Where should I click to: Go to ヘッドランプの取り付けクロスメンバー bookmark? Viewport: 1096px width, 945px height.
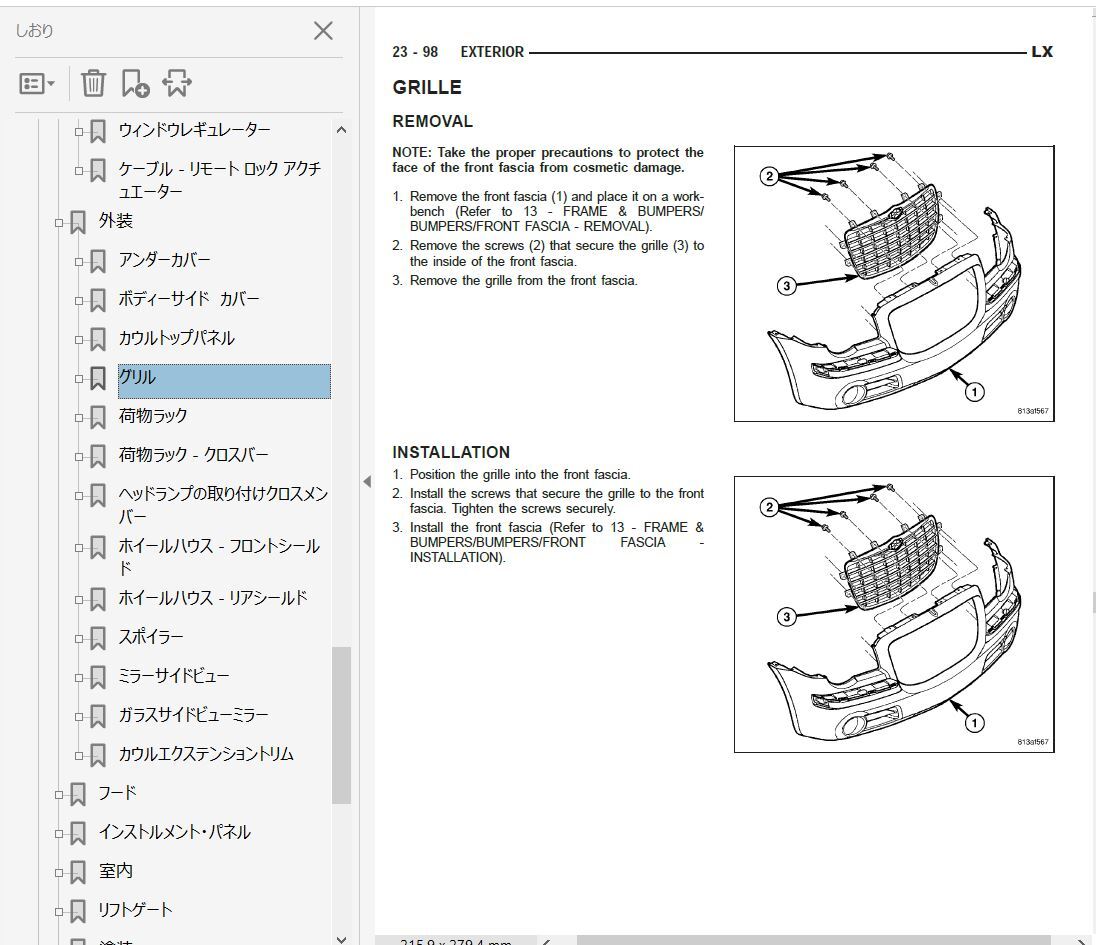point(223,505)
